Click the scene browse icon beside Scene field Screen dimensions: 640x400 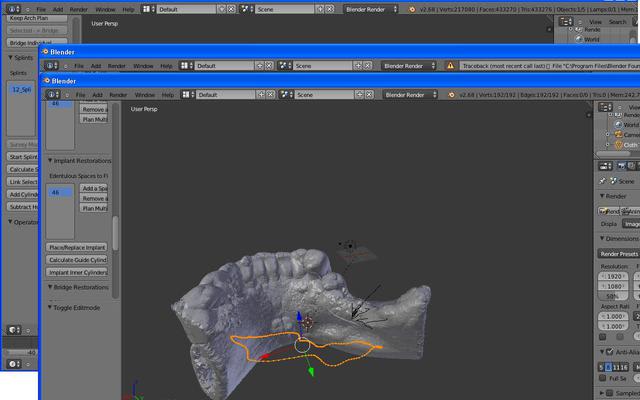tap(286, 94)
